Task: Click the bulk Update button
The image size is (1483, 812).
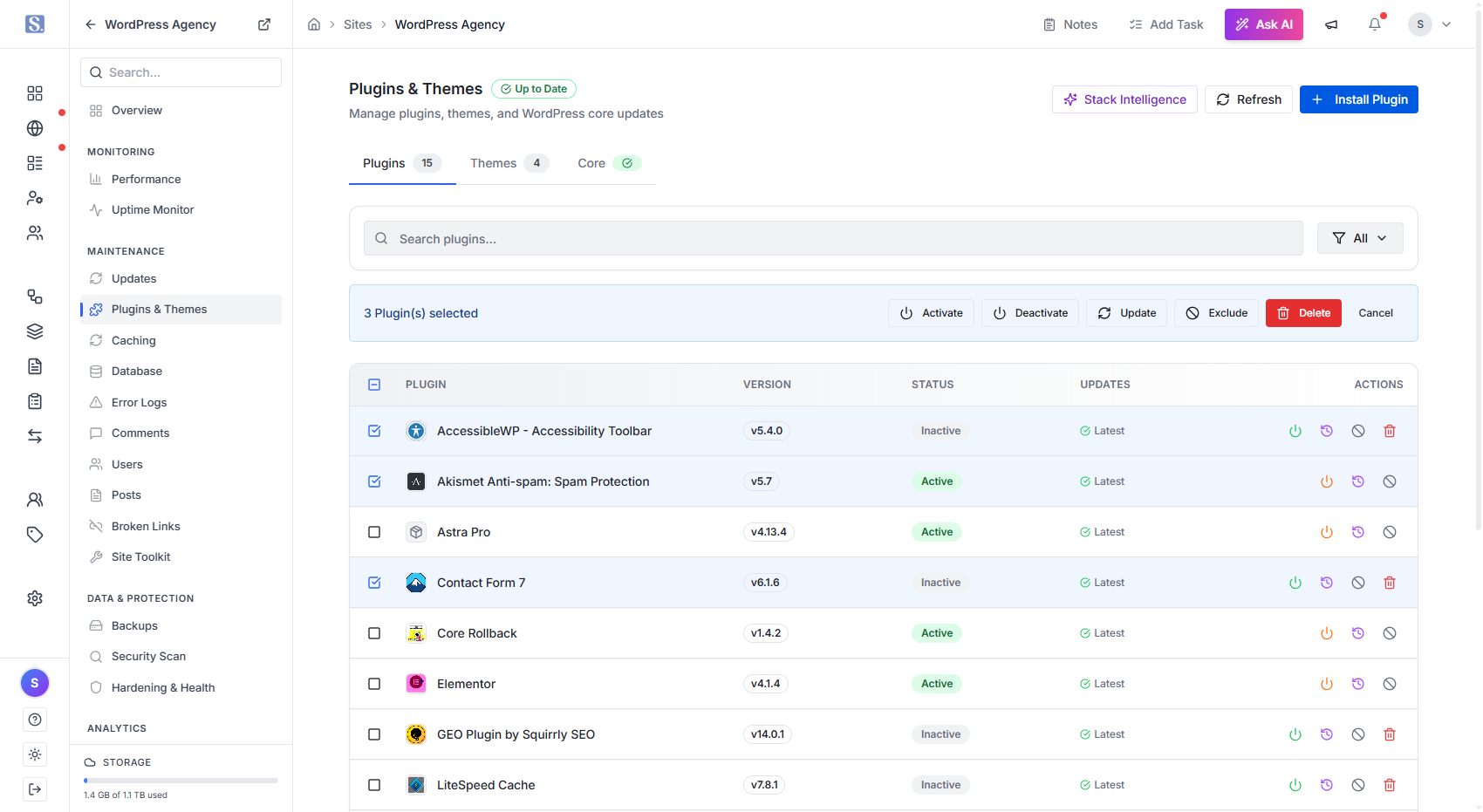Action: click(x=1127, y=313)
